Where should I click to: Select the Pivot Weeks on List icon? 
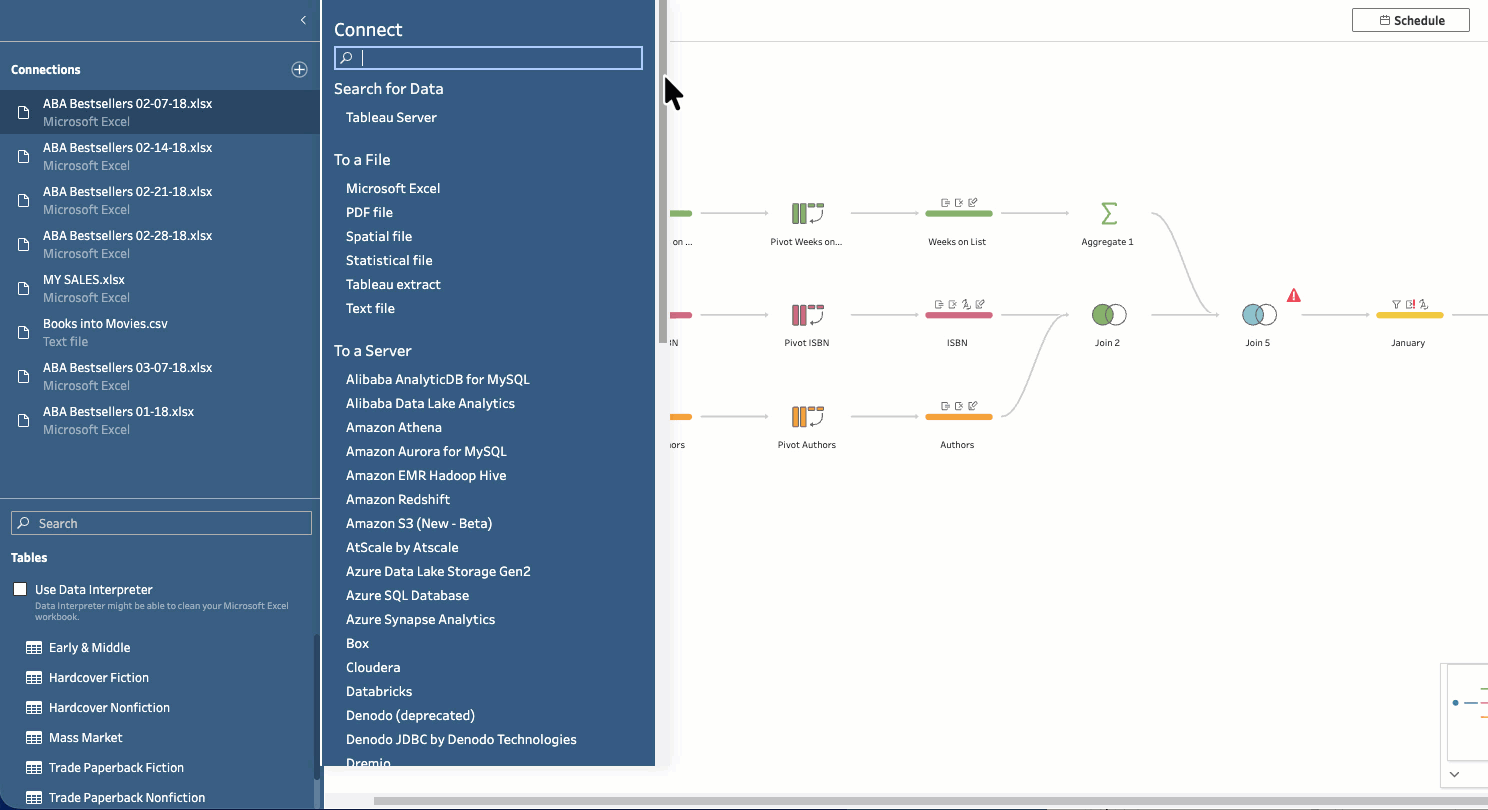[x=806, y=214]
